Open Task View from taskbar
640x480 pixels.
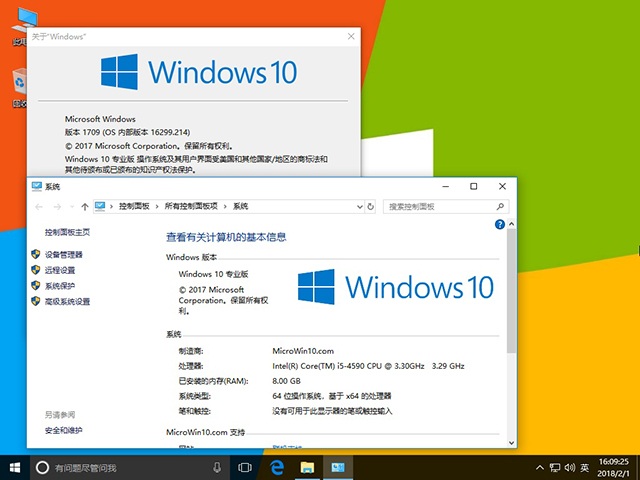pyautogui.click(x=245, y=468)
